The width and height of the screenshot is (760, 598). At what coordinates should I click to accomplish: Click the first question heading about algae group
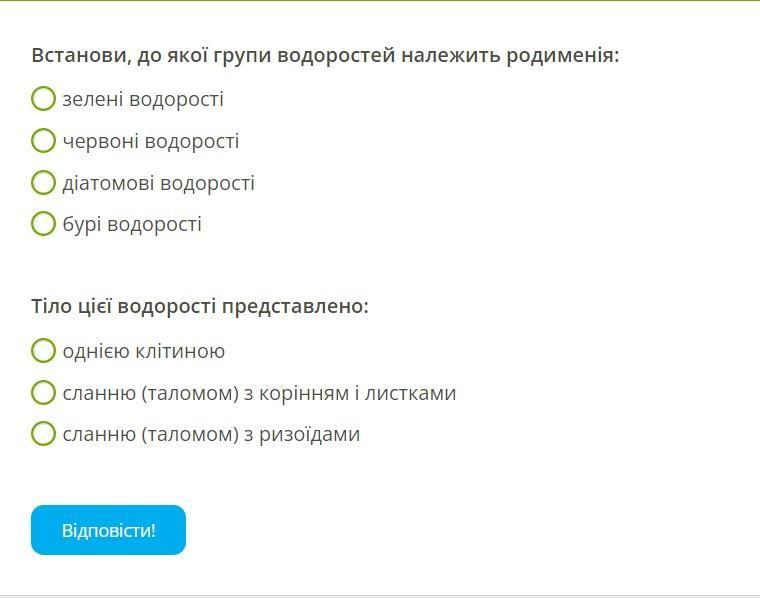325,55
